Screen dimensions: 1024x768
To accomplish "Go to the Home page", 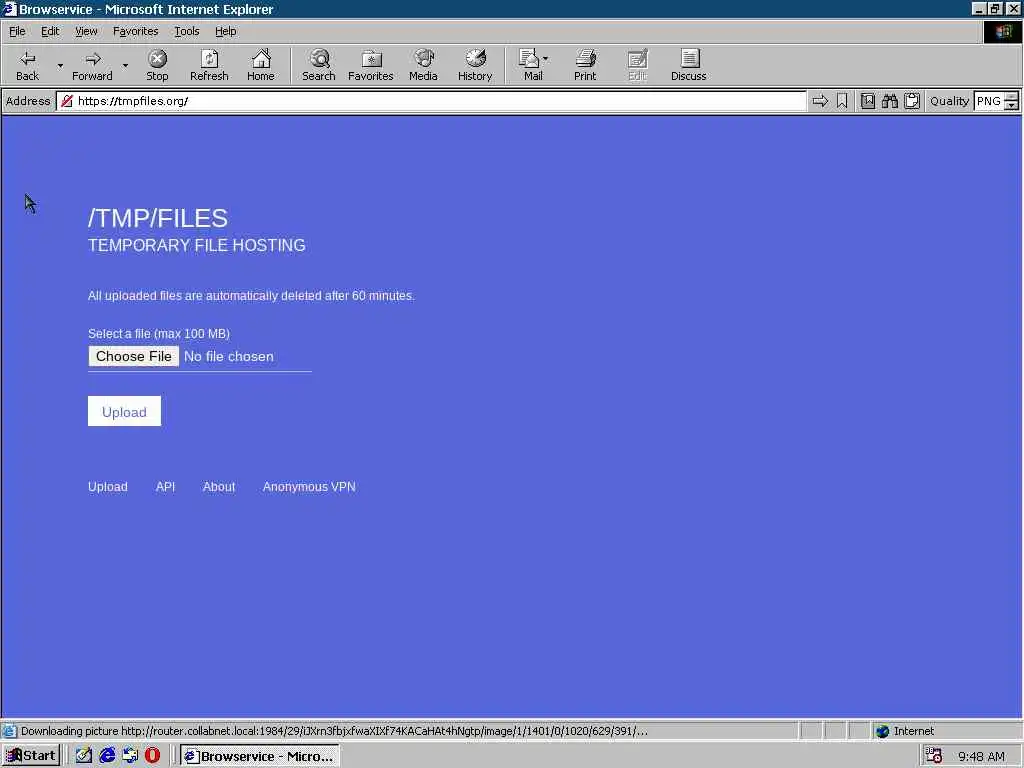I will 261,65.
